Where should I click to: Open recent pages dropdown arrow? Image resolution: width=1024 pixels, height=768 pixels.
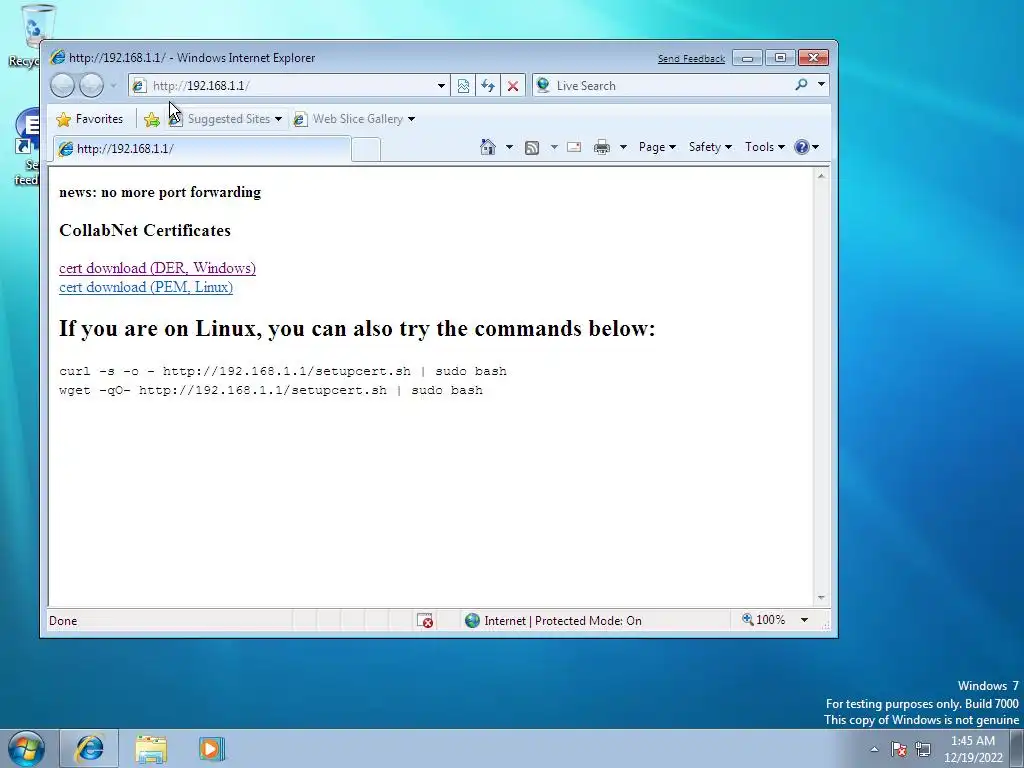pos(114,86)
